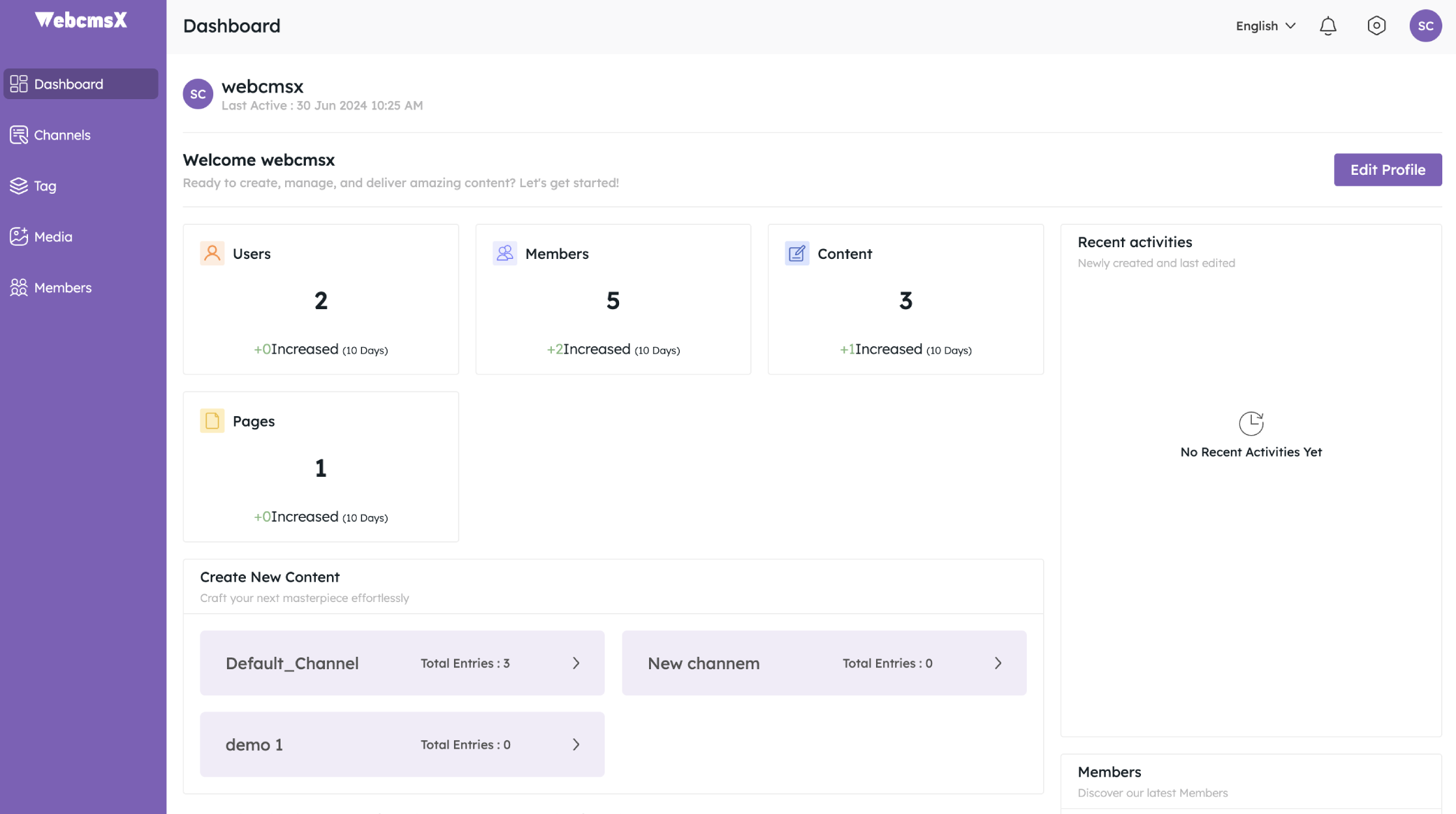Expand the Default_Channel chevron arrow

pyautogui.click(x=576, y=663)
